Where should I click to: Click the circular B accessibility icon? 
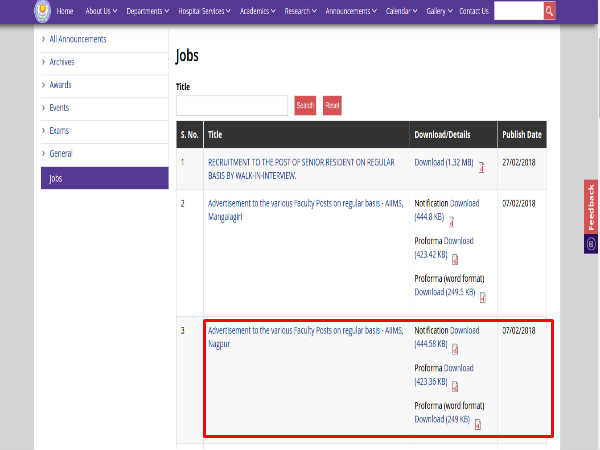point(591,244)
